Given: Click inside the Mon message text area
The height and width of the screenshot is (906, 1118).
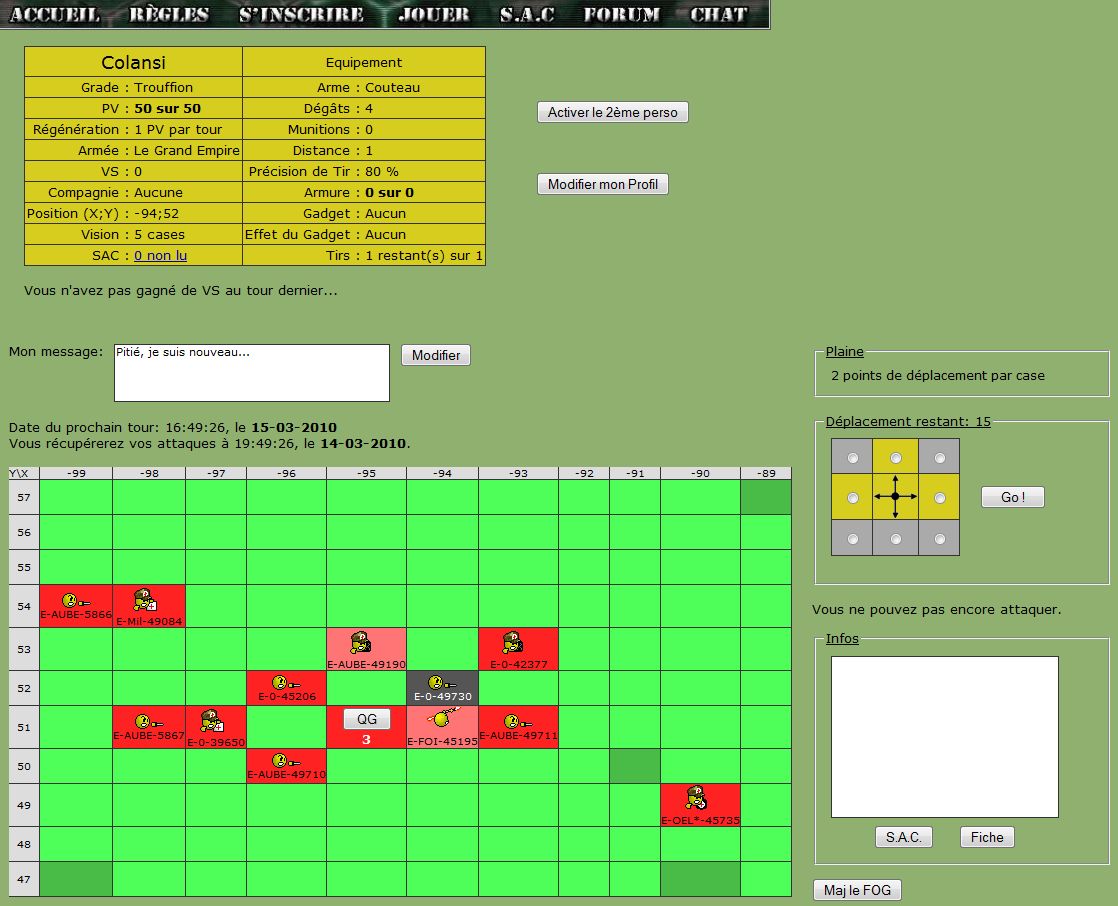Looking at the screenshot, I should point(250,372).
